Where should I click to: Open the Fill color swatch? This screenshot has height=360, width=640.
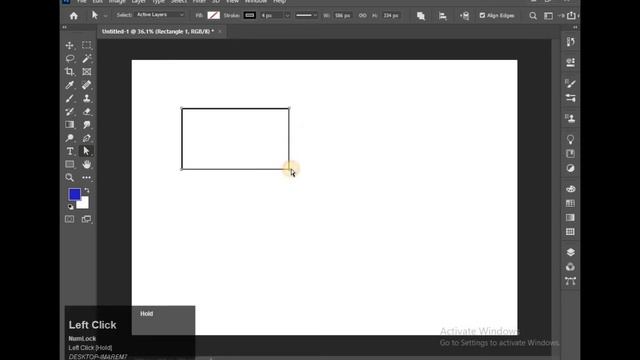click(213, 16)
